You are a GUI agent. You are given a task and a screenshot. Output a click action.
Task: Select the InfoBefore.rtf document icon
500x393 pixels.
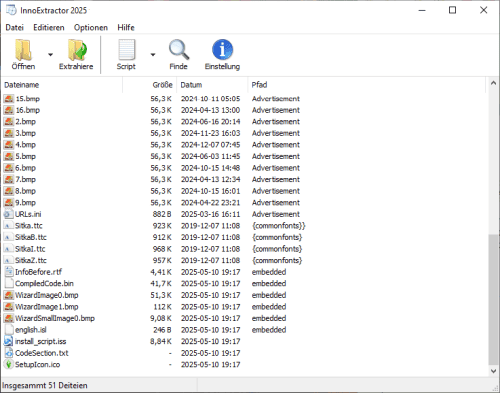(9, 272)
